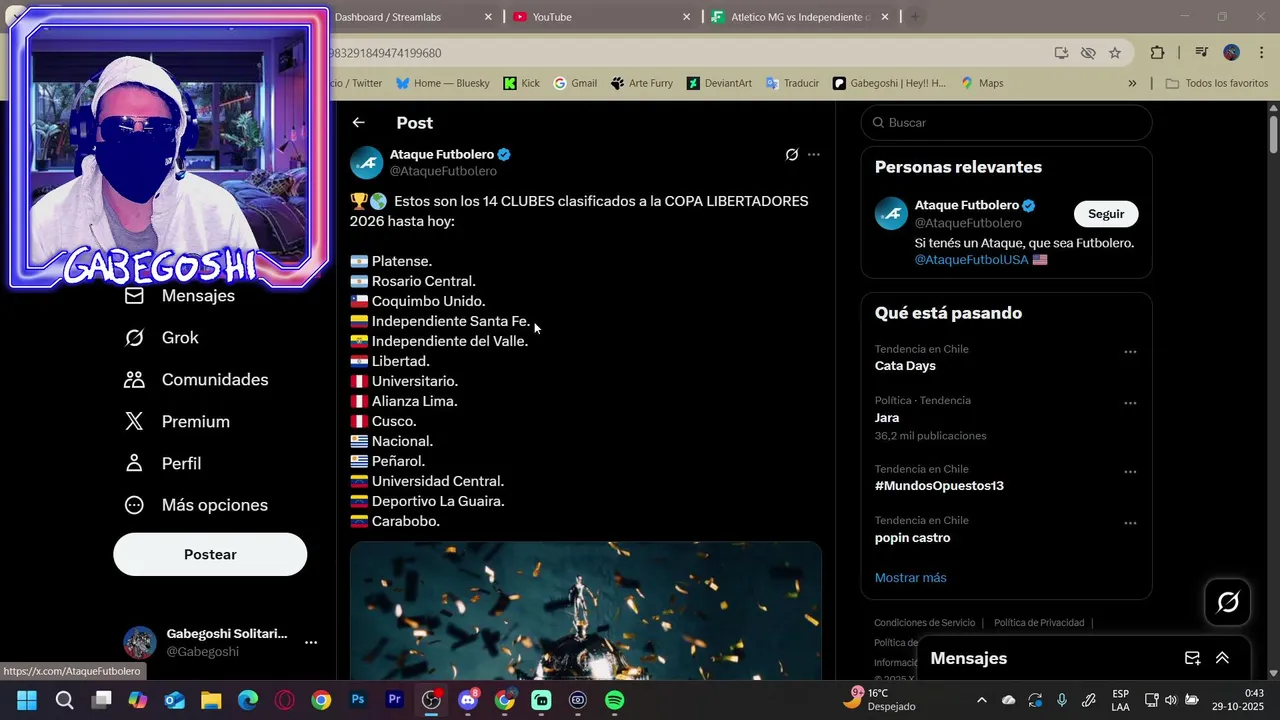Open options for Jara trend

click(x=1130, y=404)
